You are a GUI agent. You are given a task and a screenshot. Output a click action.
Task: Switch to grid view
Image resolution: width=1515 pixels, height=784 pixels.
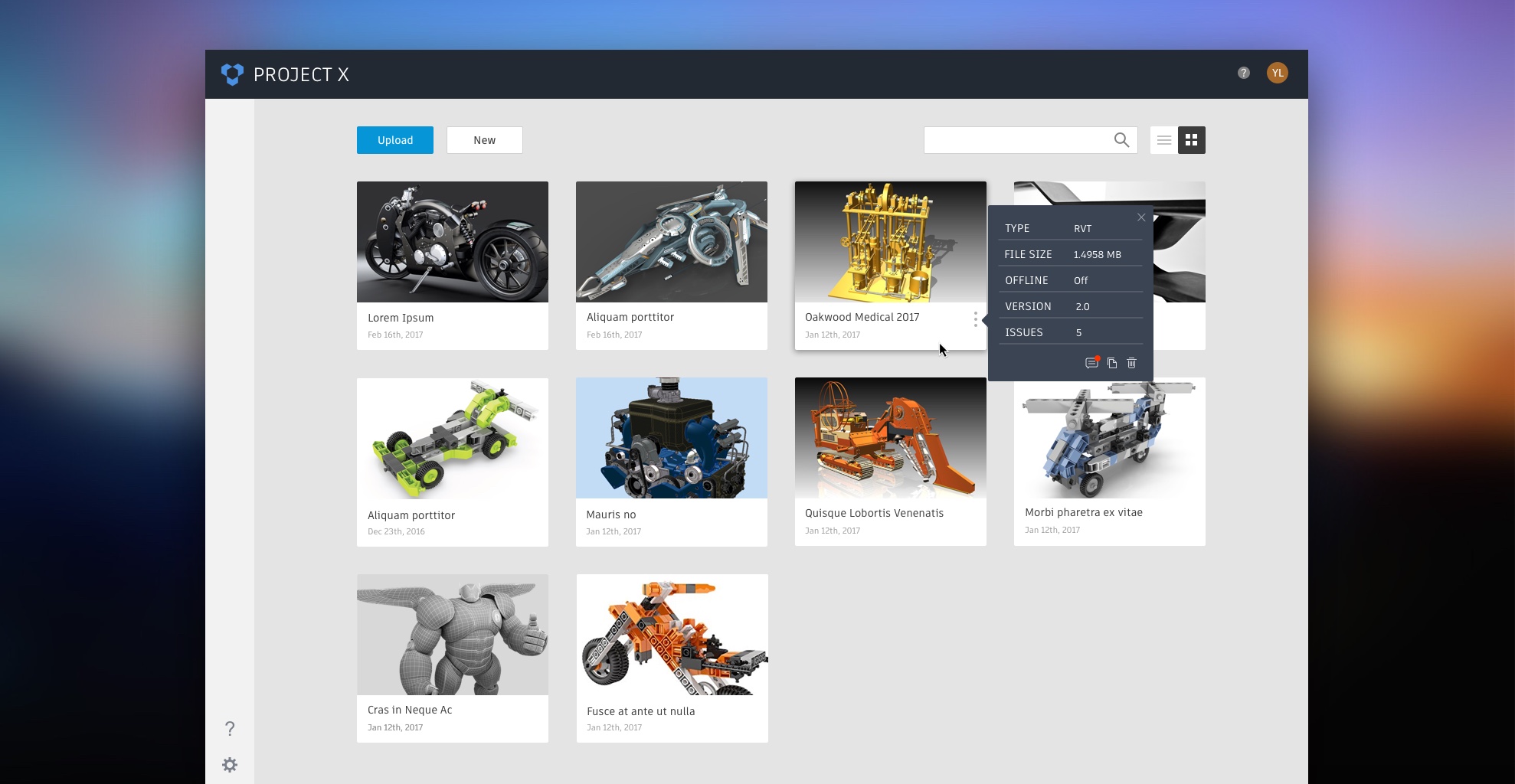[x=1191, y=140]
